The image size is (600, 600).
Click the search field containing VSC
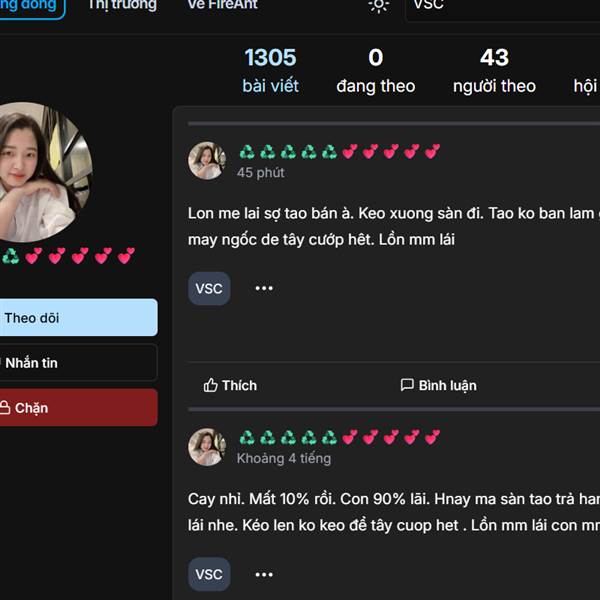click(x=503, y=8)
